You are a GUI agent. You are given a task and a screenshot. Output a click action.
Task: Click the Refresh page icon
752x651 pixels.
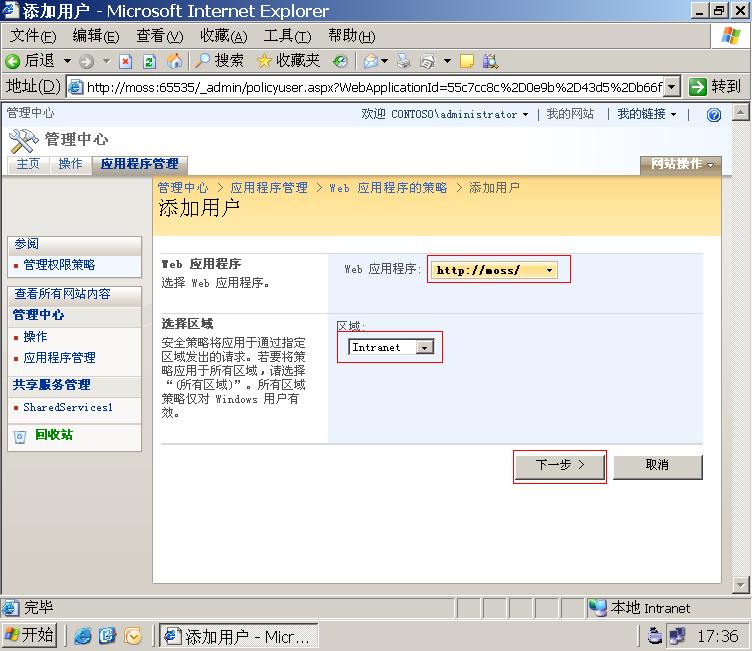(x=149, y=61)
